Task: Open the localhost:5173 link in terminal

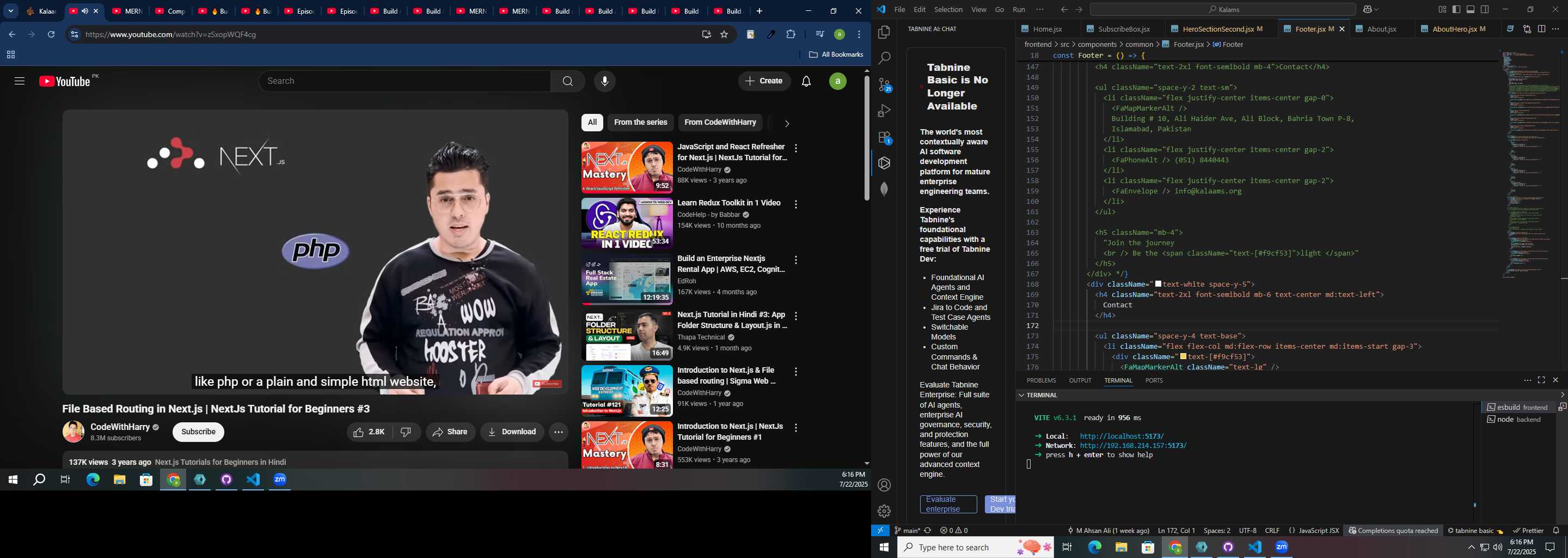Action: click(x=1121, y=436)
